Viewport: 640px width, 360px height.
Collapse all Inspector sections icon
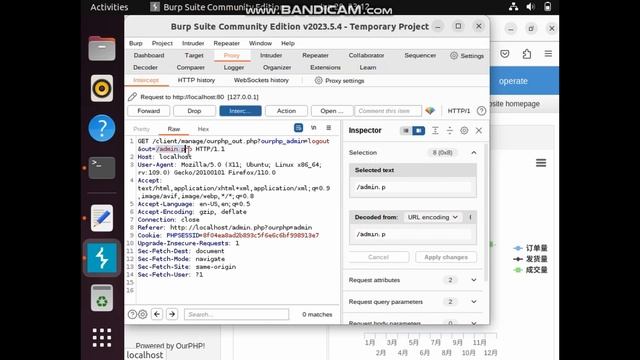[449, 131]
